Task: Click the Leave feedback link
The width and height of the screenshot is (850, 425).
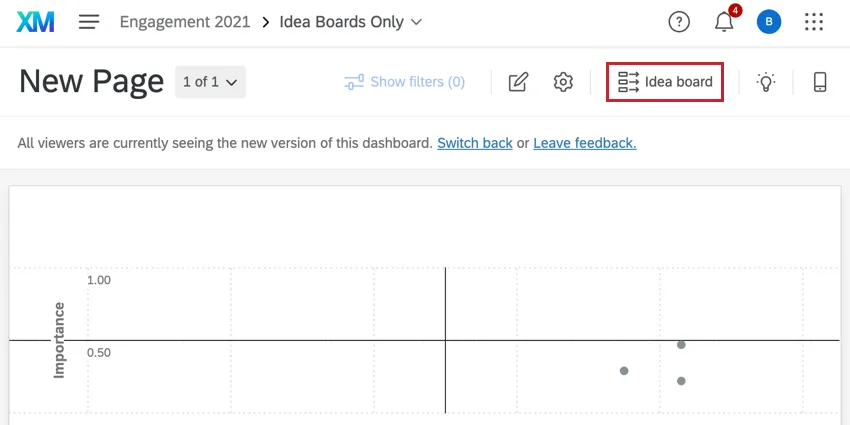Action: (x=585, y=143)
